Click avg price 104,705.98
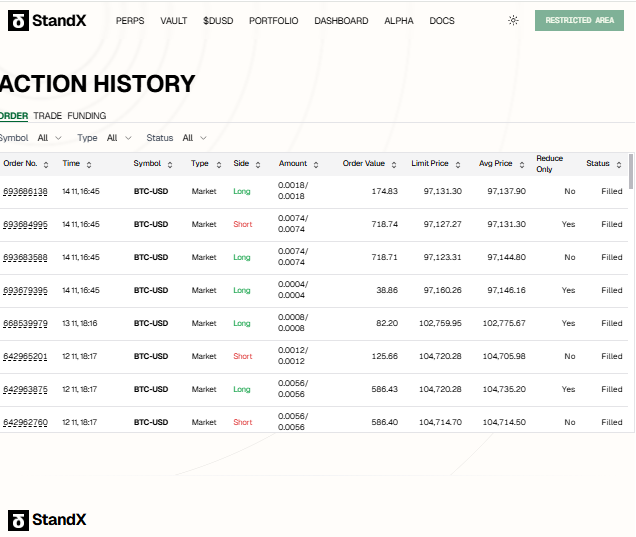The image size is (636, 537). pos(504,356)
